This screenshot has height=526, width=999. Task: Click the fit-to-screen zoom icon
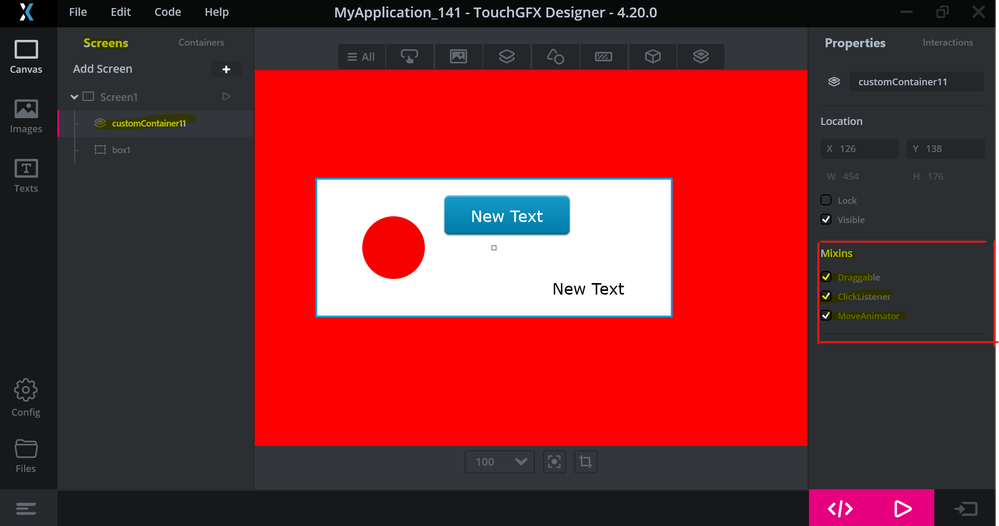[554, 462]
